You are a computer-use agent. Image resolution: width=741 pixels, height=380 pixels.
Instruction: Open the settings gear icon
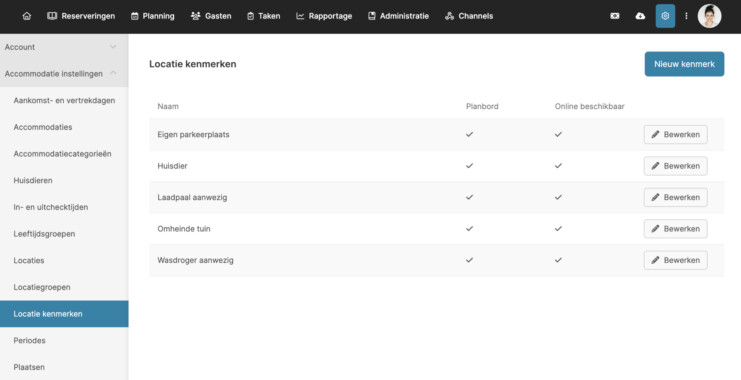click(665, 16)
